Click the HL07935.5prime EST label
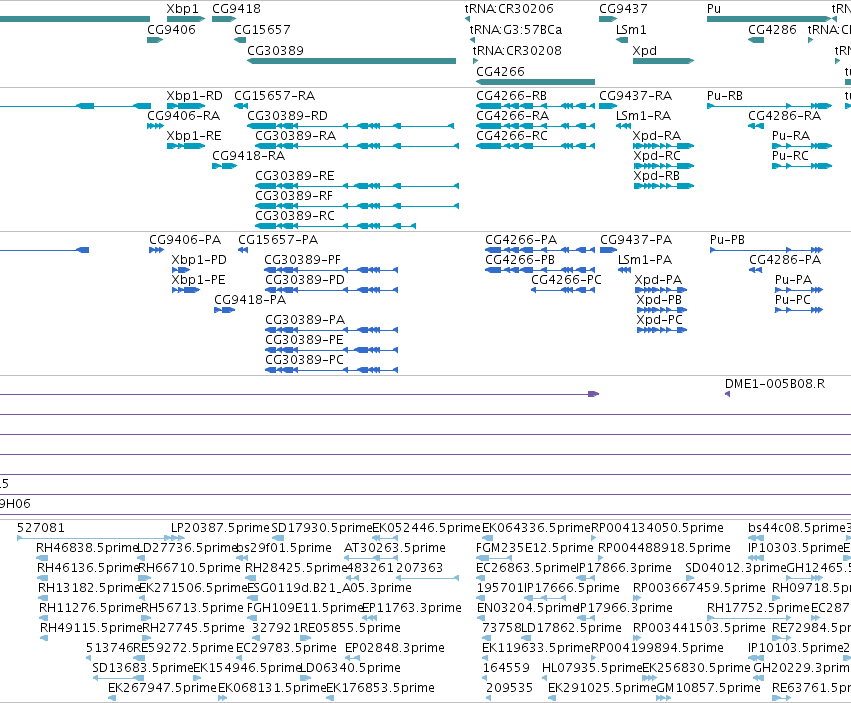 592,668
